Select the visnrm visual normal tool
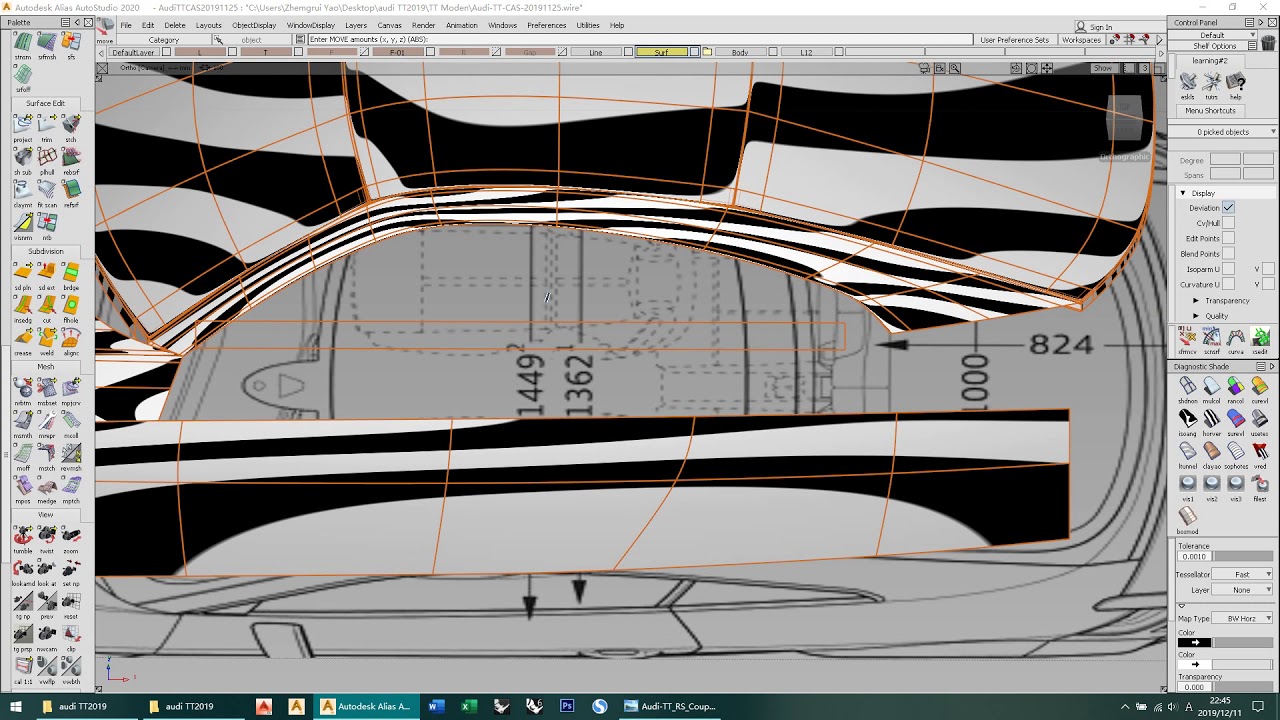Screen dimensions: 1280x720 coord(22,222)
